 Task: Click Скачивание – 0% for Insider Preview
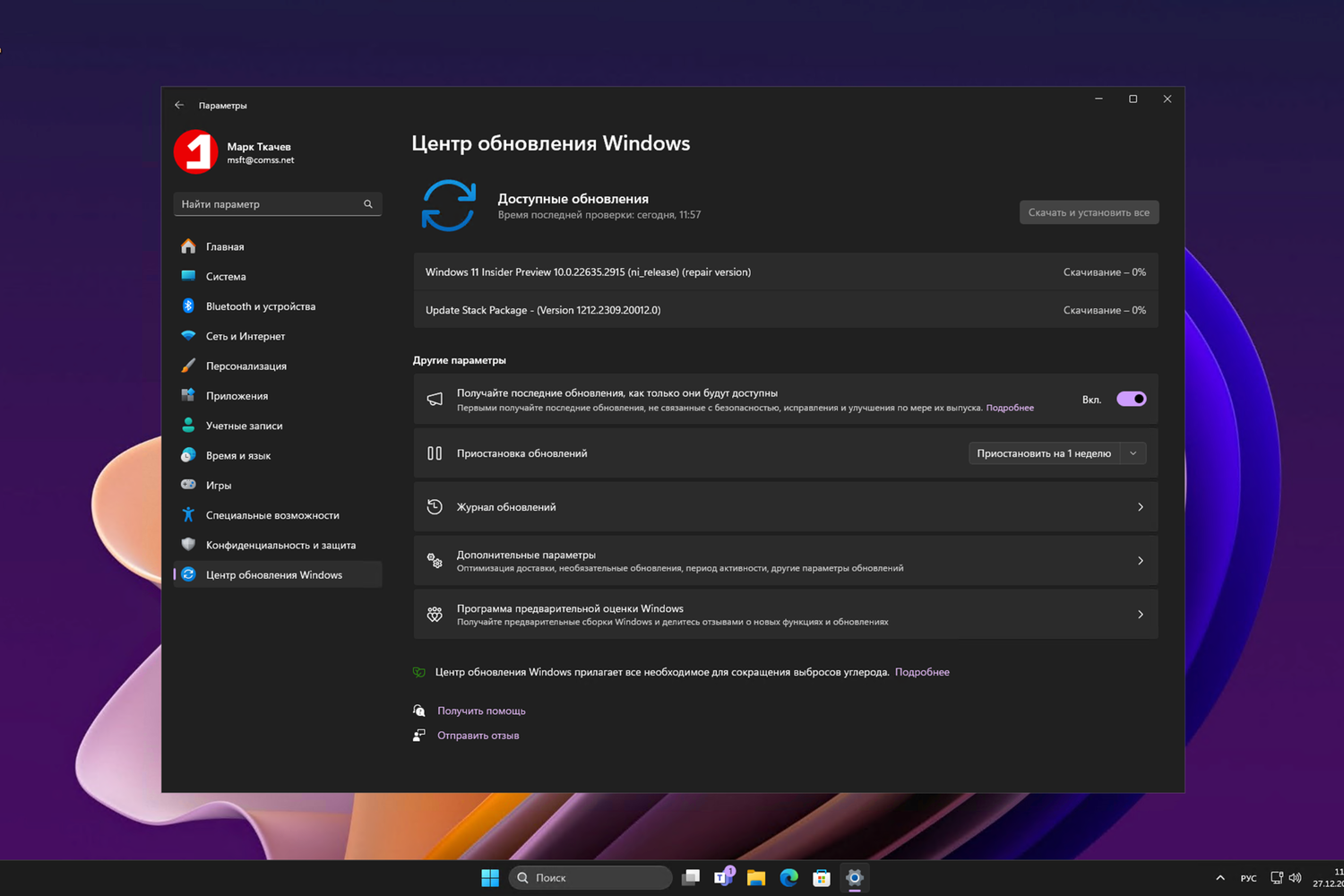pos(1105,271)
